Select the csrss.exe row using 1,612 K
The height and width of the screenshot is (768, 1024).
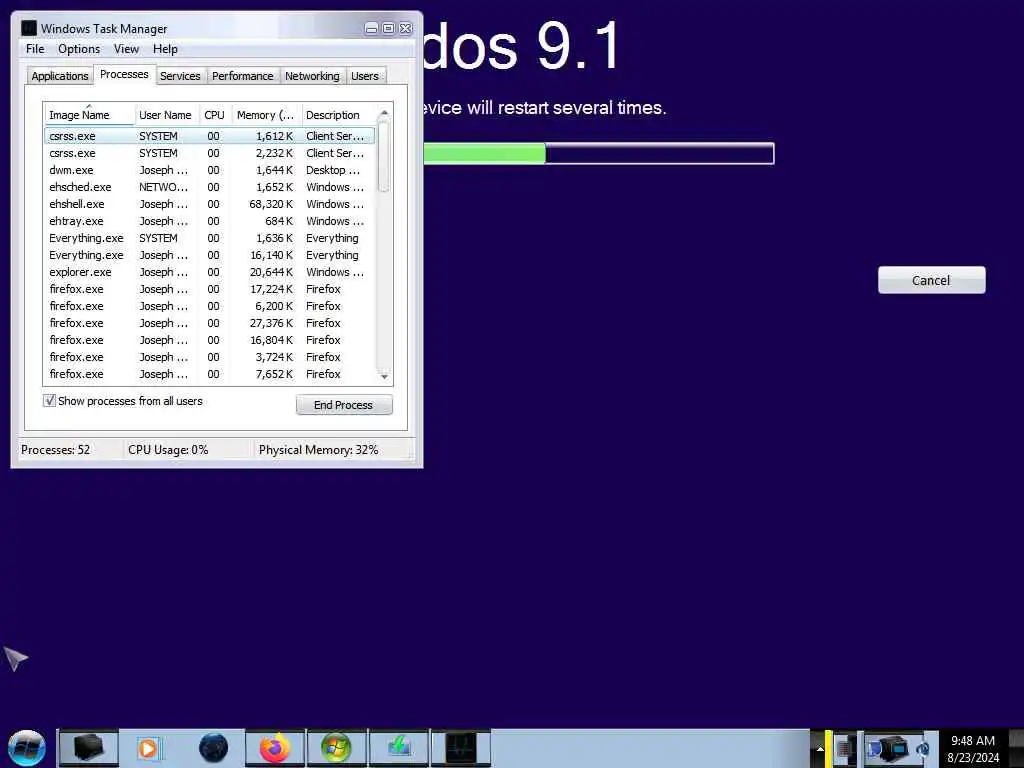tap(210, 136)
